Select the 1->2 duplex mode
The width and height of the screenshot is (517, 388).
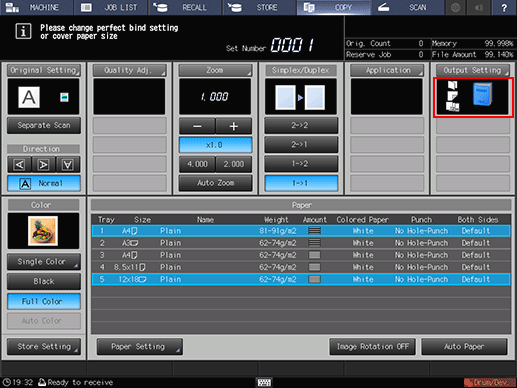point(301,164)
